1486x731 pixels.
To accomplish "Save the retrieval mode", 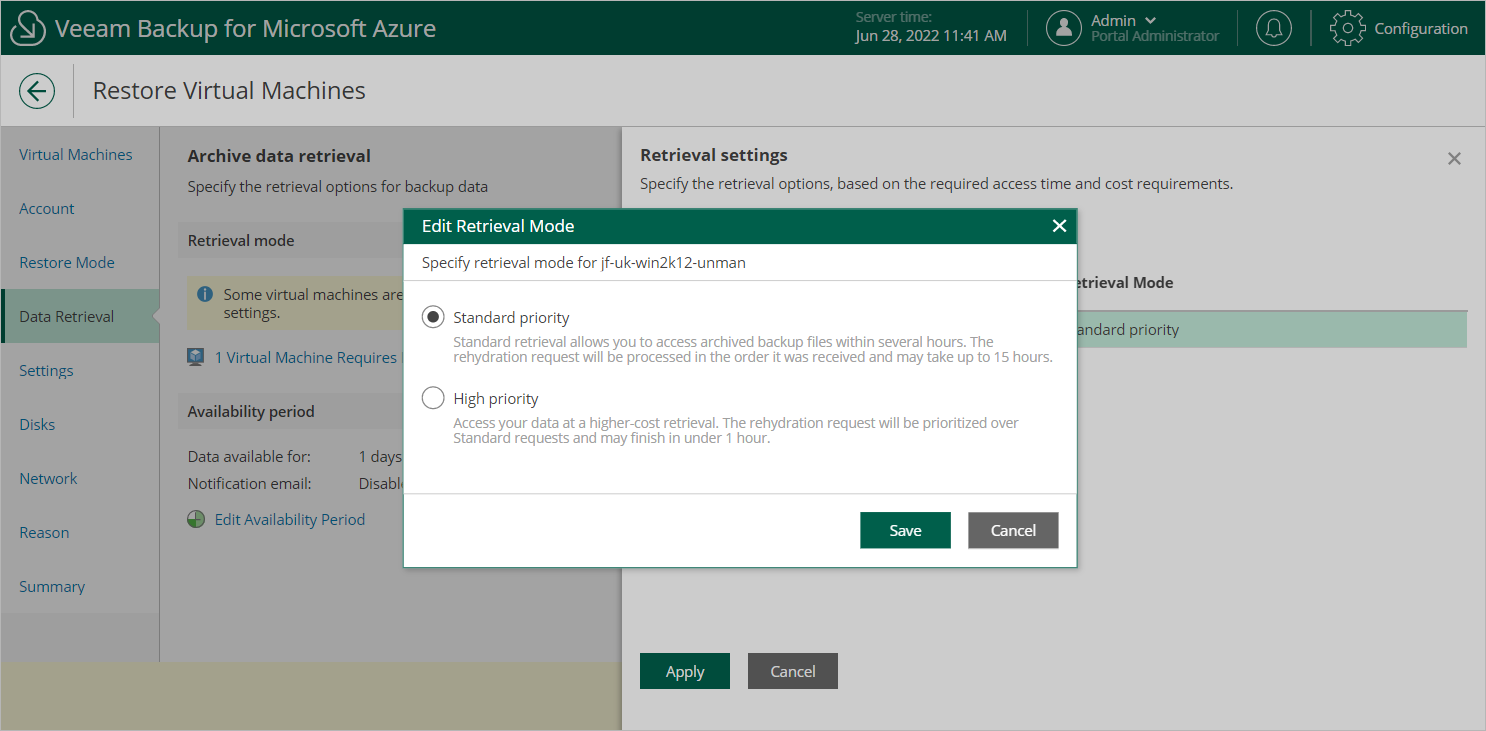I will 905,530.
